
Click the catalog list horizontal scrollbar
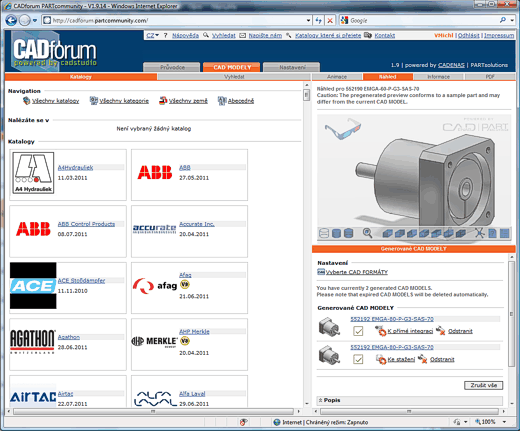click(153, 411)
